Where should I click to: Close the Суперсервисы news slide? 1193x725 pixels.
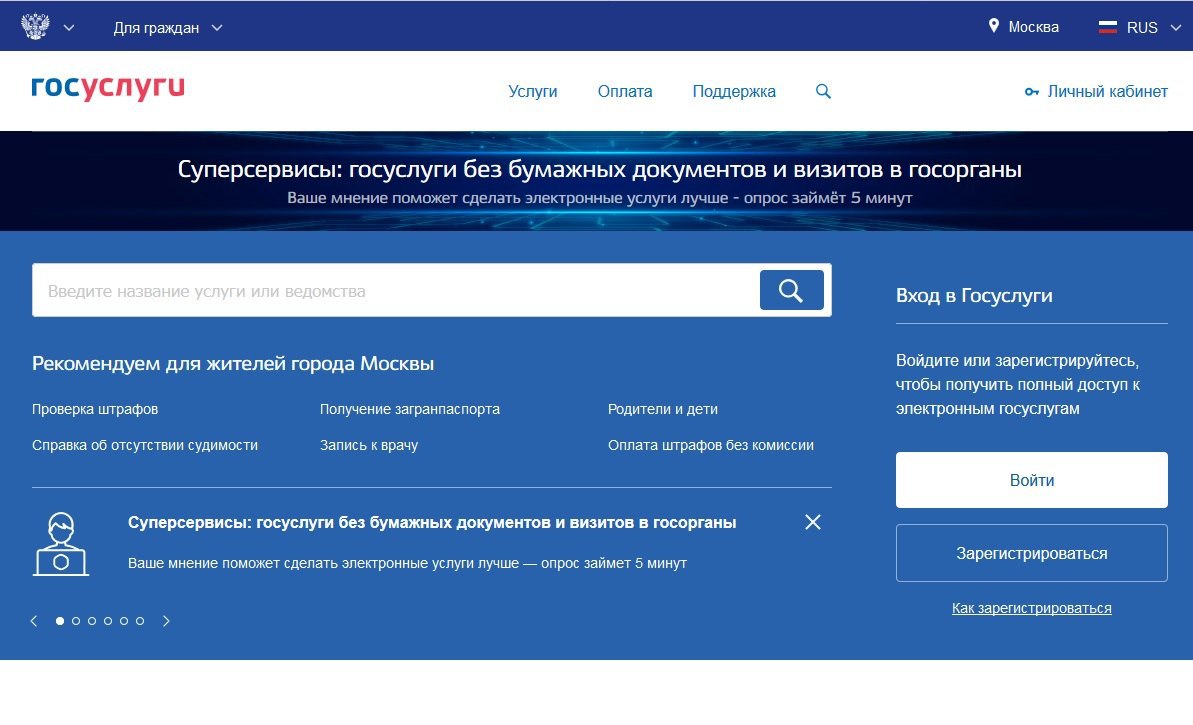813,522
